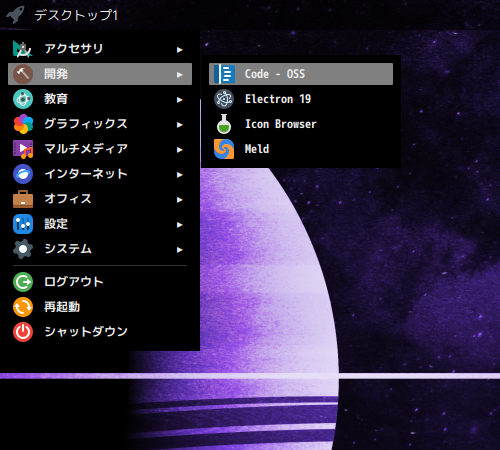Open the オフィス menu category
This screenshot has width=500, height=450.
[x=100, y=199]
